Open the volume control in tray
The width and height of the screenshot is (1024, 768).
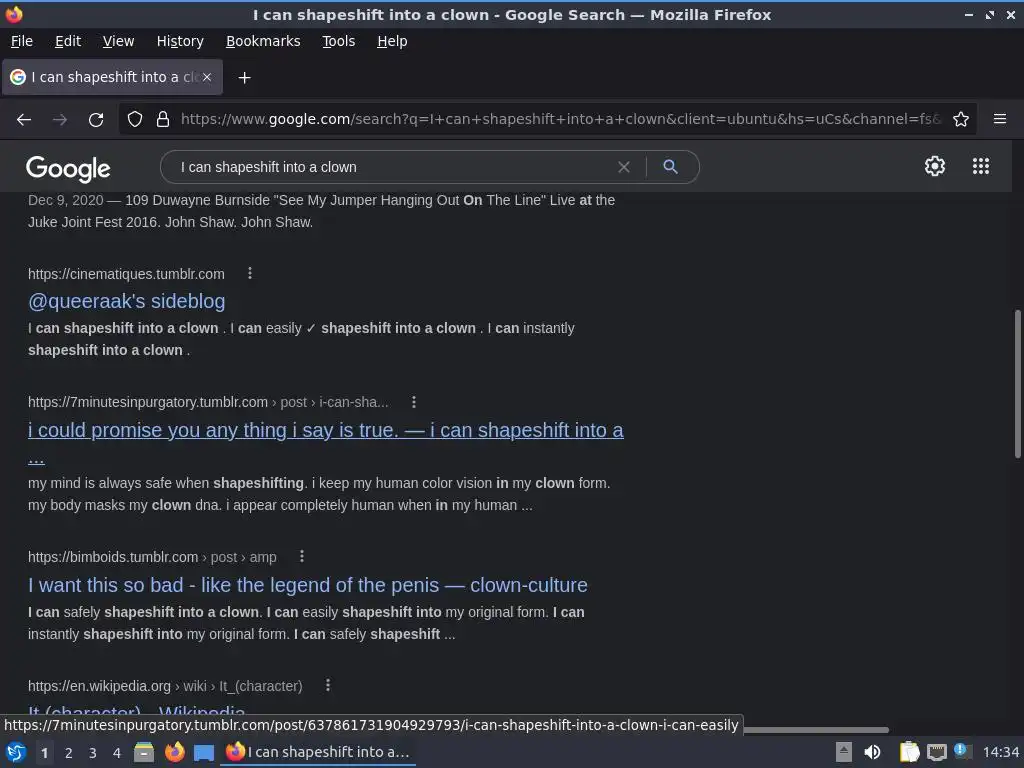872,752
